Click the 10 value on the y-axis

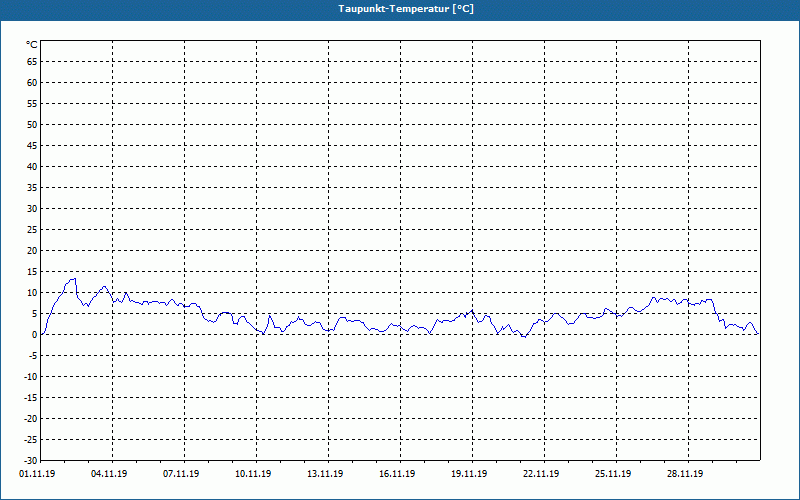tap(32, 293)
